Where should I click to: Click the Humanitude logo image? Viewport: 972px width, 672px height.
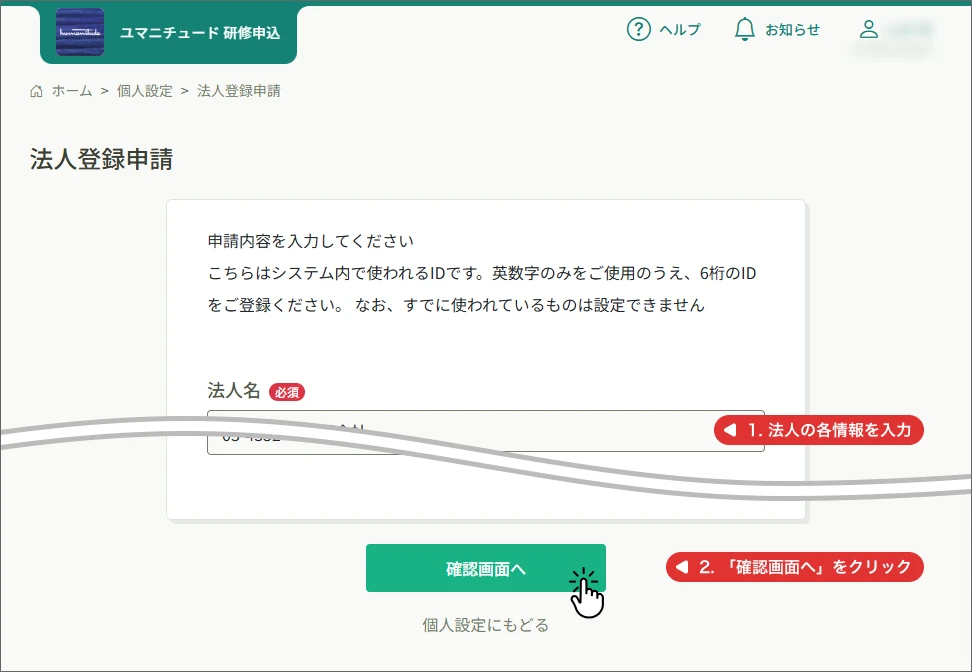80,32
